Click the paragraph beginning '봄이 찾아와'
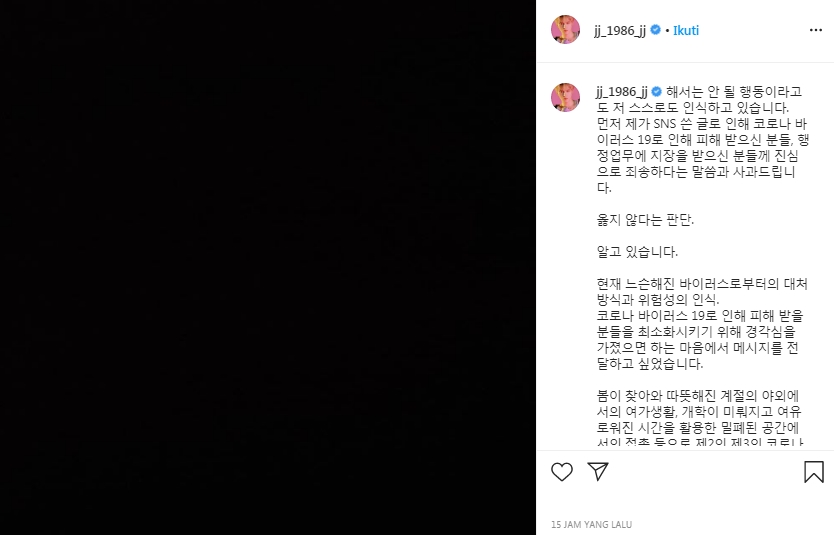Screen dimensions: 834x535 tap(699, 419)
